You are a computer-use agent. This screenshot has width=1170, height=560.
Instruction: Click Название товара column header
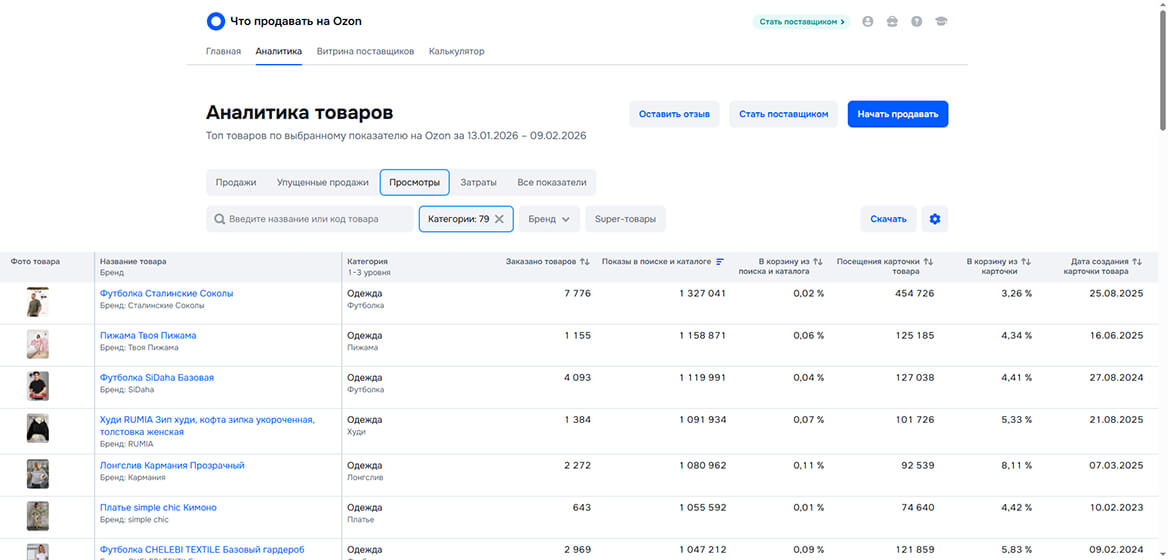(x=133, y=261)
